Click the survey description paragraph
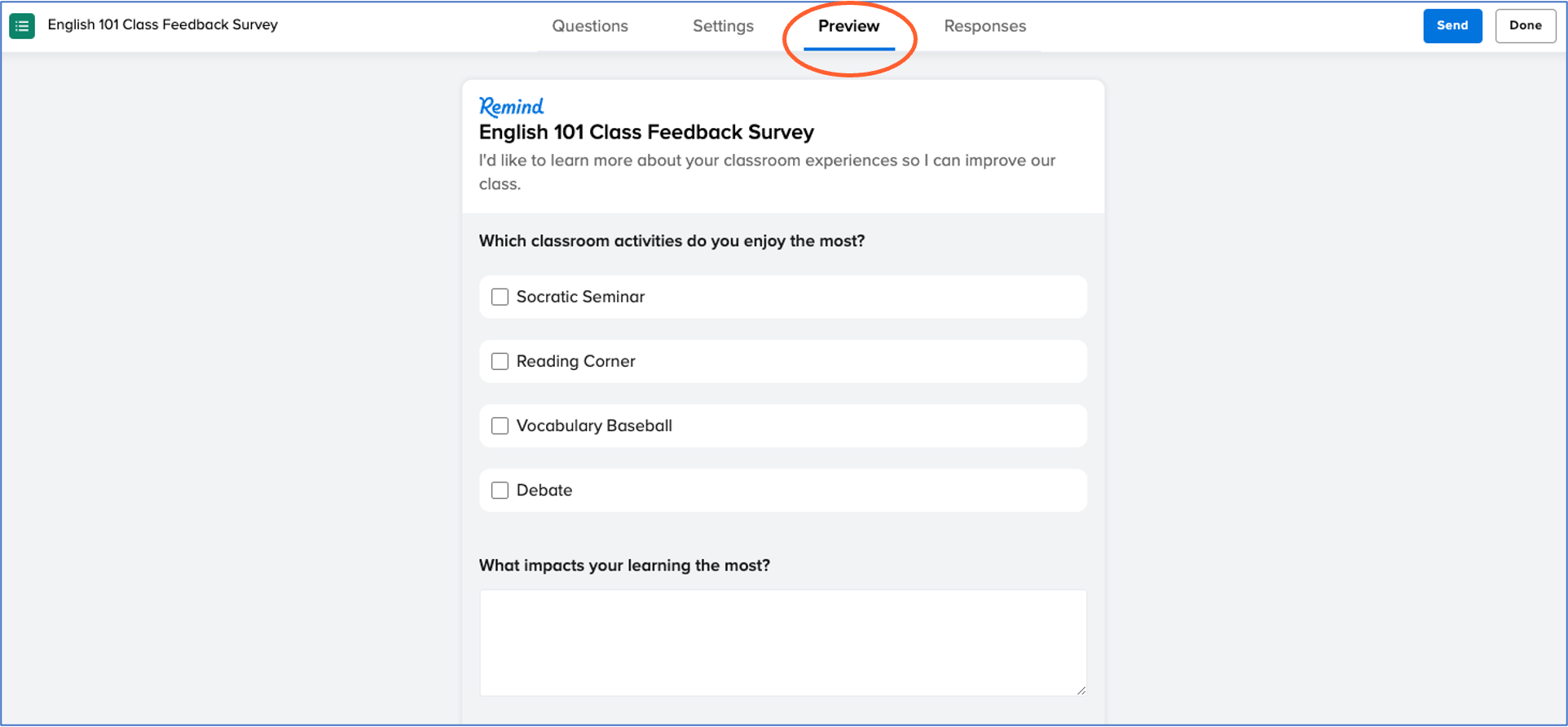Screen dimensions: 1568x727 click(766, 171)
